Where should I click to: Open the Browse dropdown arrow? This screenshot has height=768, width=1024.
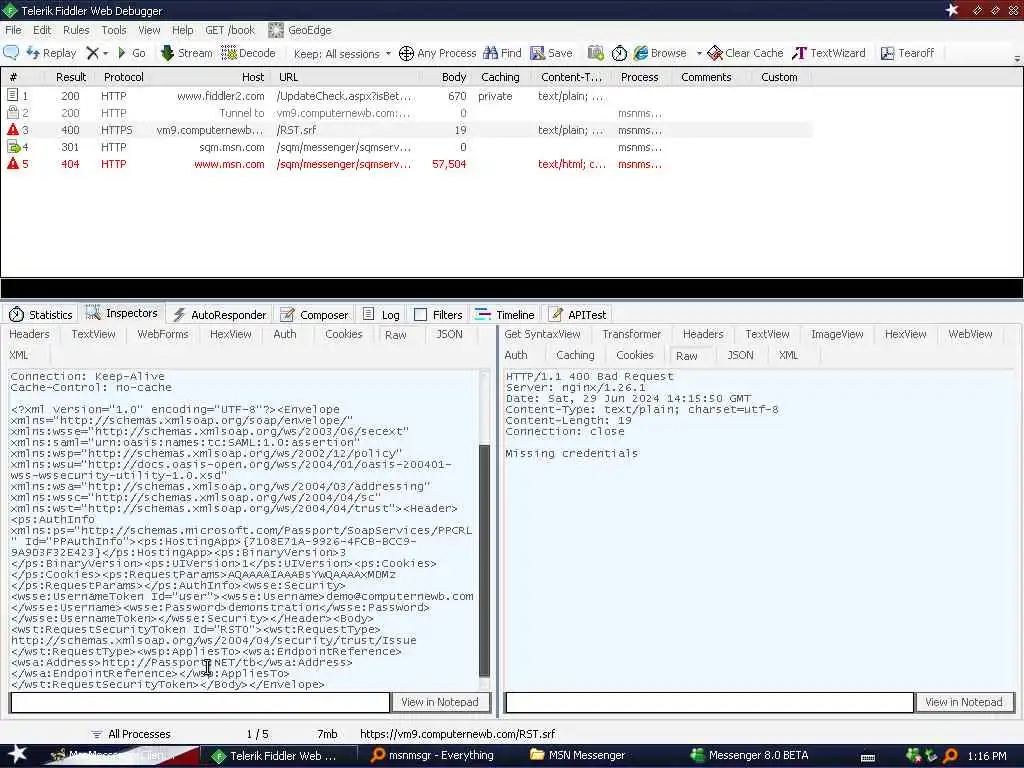pos(699,53)
